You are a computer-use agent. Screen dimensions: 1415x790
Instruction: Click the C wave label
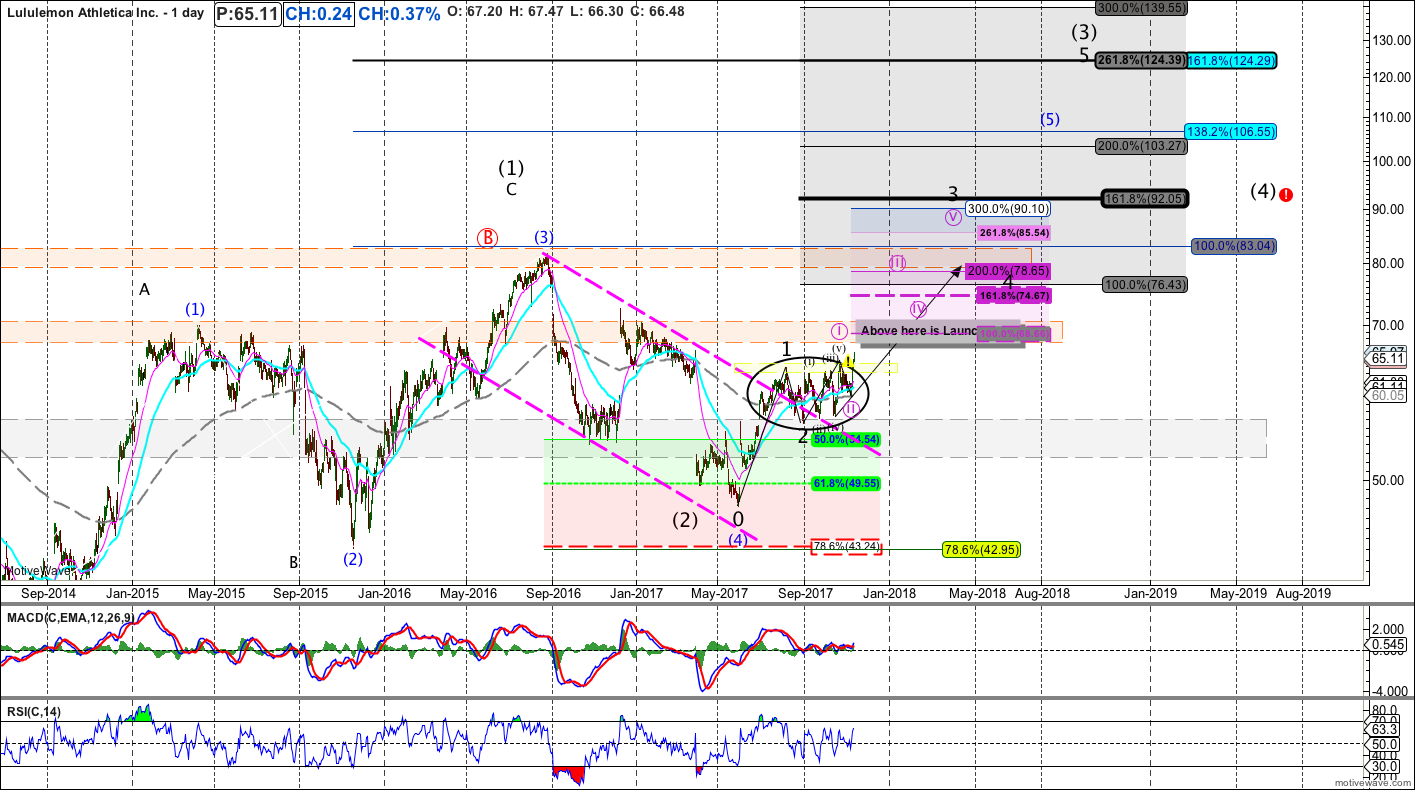[511, 189]
